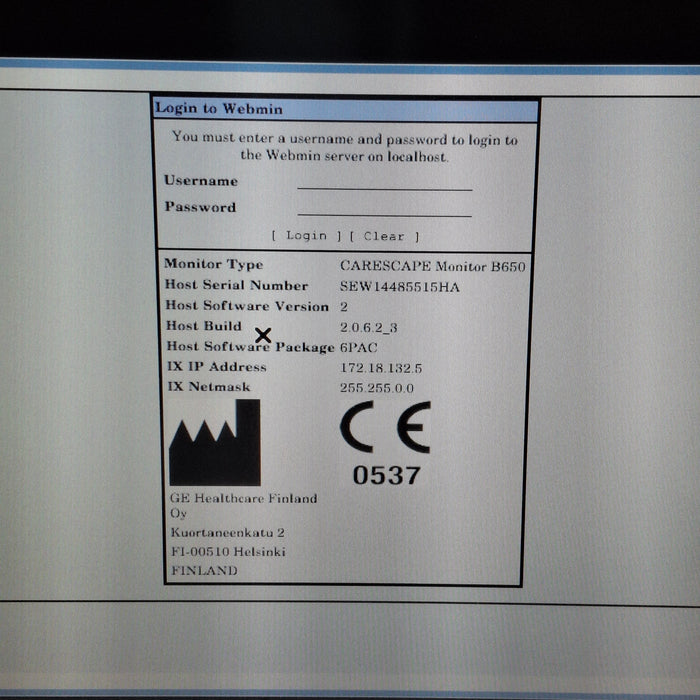The width and height of the screenshot is (700, 700).
Task: Focus the Password input field
Action: 384,207
